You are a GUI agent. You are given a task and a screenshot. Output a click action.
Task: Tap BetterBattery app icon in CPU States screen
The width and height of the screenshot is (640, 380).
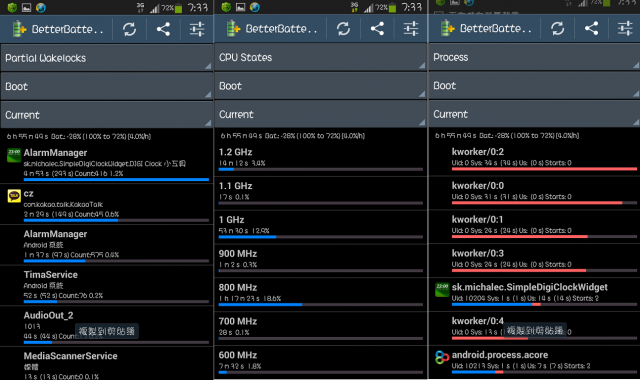tap(233, 29)
